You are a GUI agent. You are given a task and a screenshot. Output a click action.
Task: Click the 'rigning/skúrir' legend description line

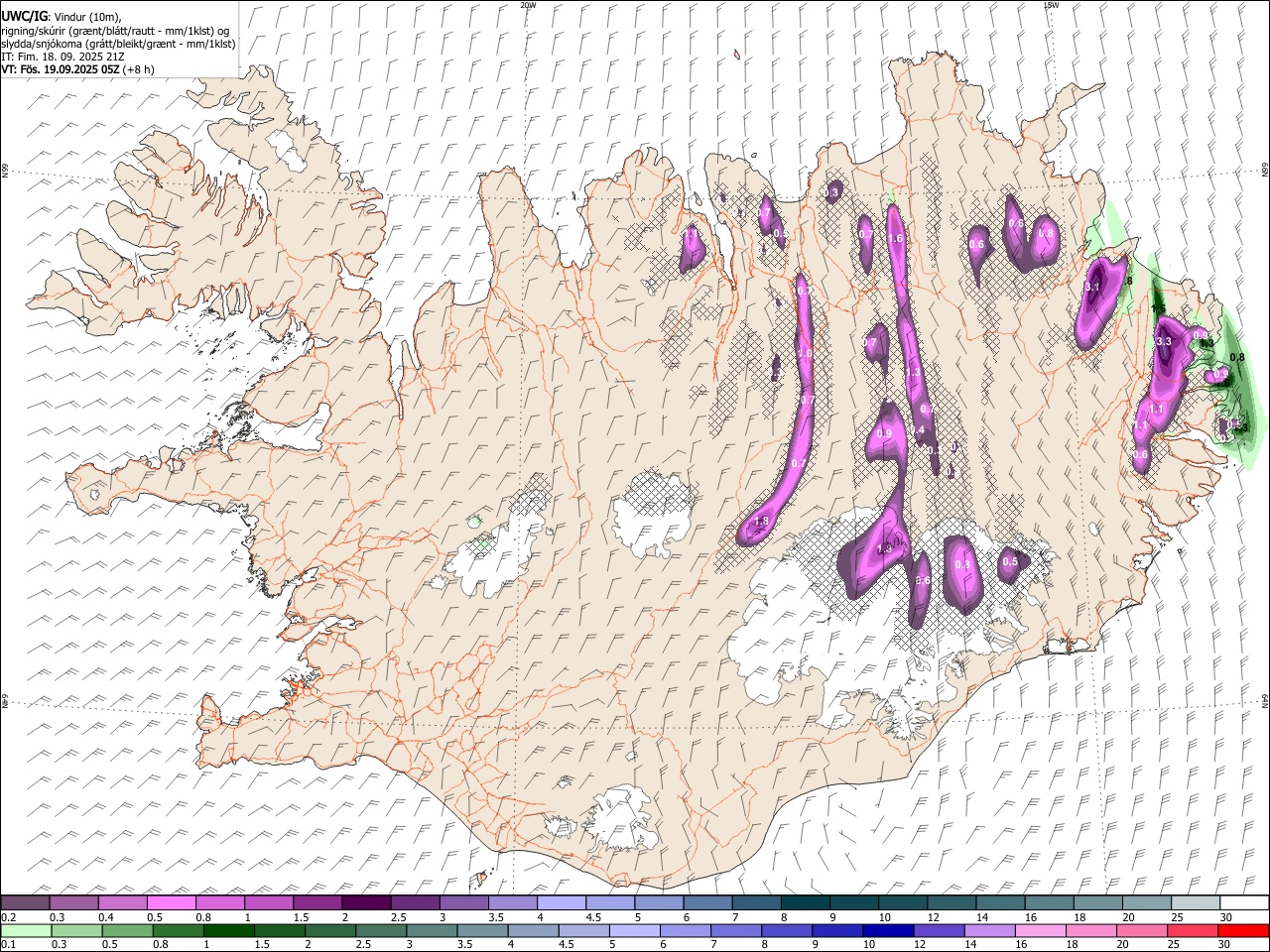pos(115,31)
